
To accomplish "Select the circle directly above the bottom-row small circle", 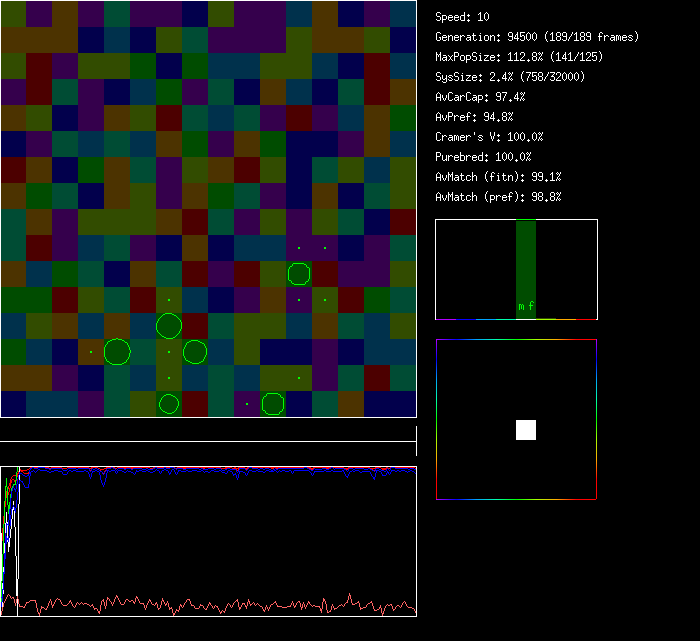I will click(x=169, y=326).
